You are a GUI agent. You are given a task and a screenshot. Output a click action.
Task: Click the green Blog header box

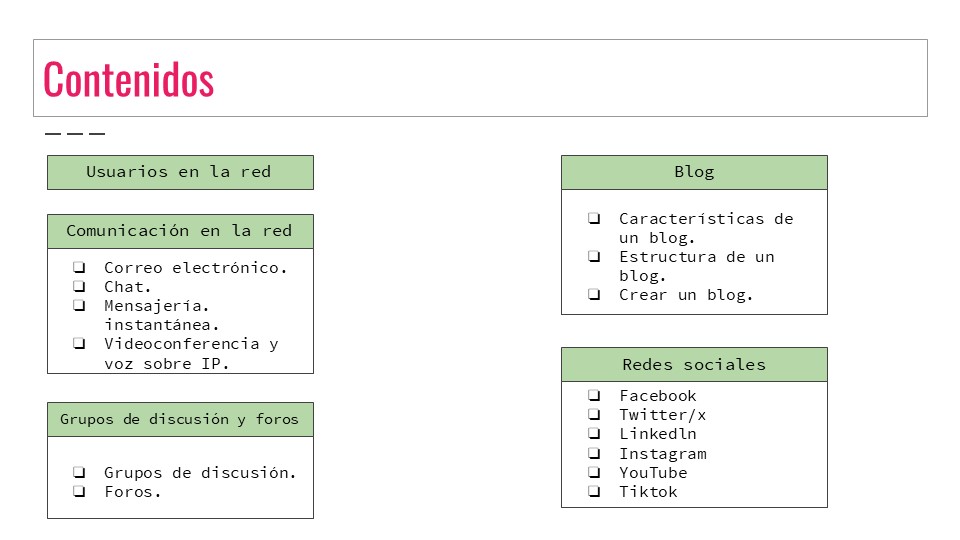694,172
